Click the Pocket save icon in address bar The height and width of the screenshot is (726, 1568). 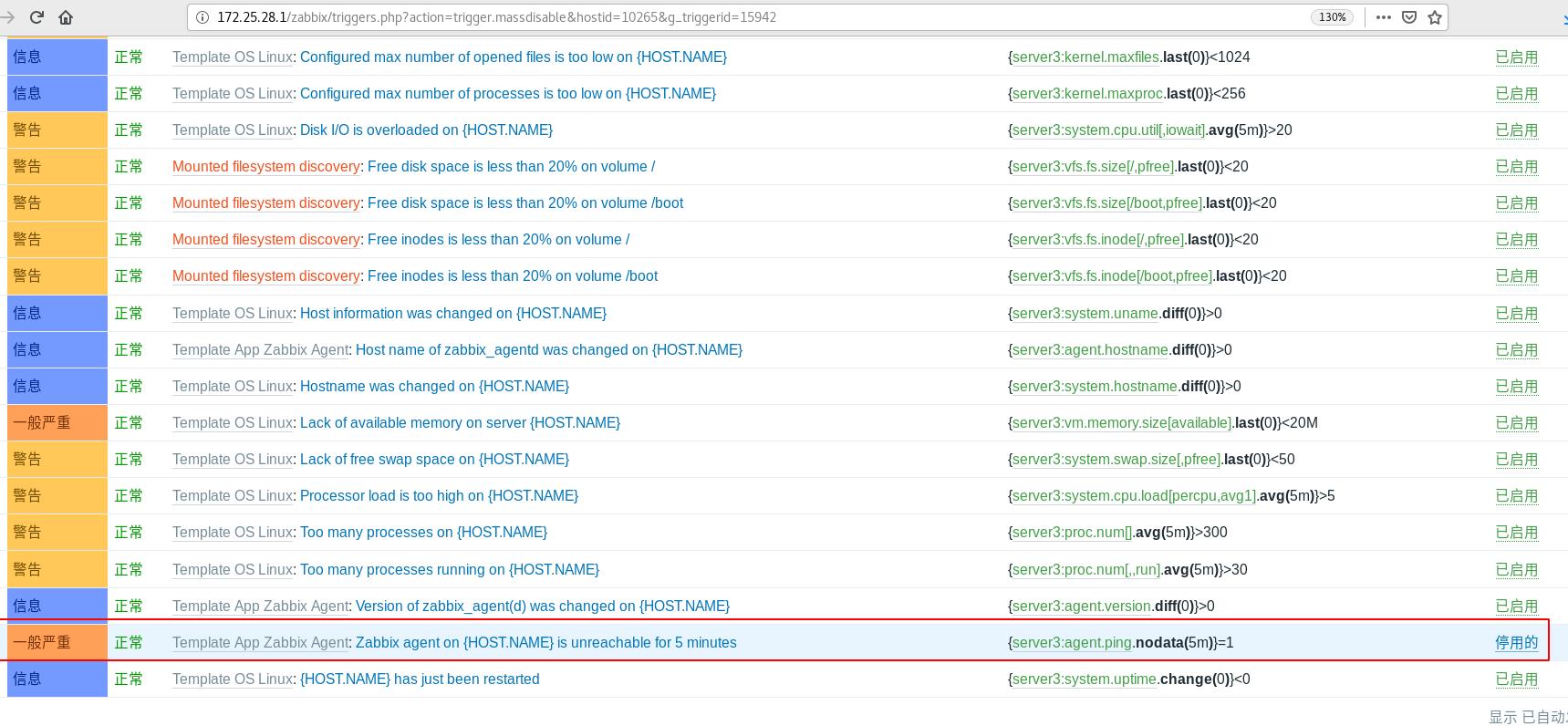click(x=1409, y=16)
